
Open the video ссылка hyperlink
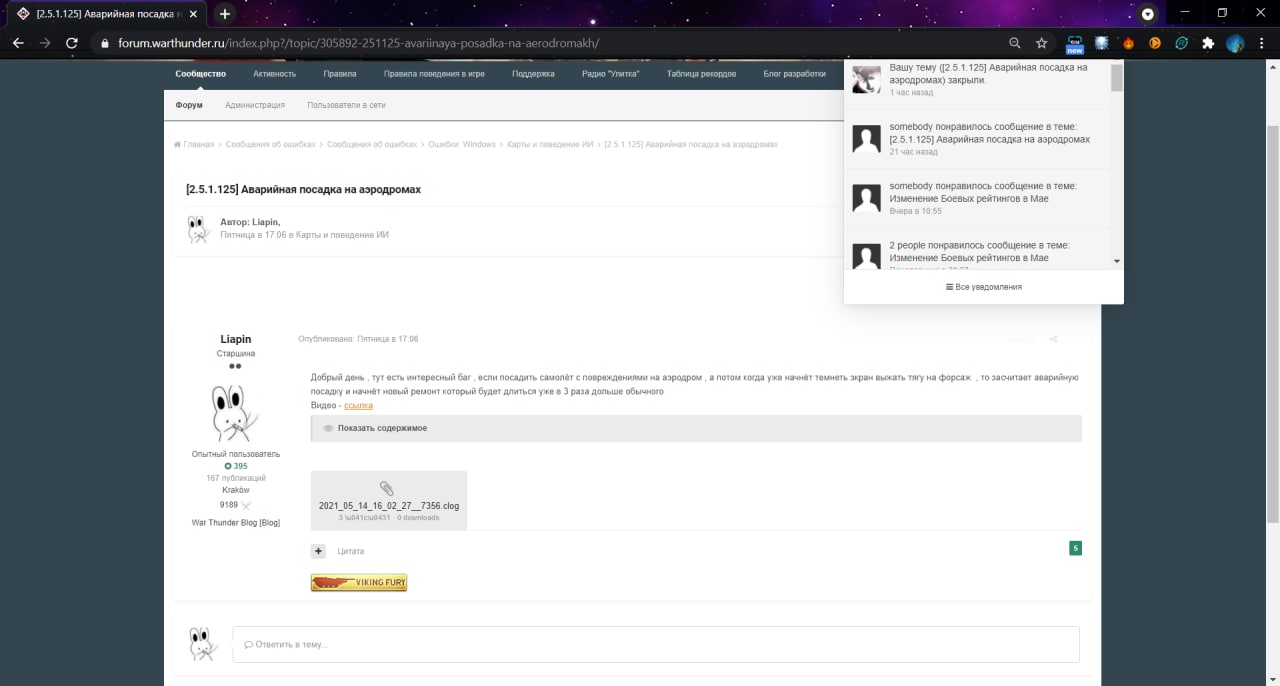(x=358, y=405)
